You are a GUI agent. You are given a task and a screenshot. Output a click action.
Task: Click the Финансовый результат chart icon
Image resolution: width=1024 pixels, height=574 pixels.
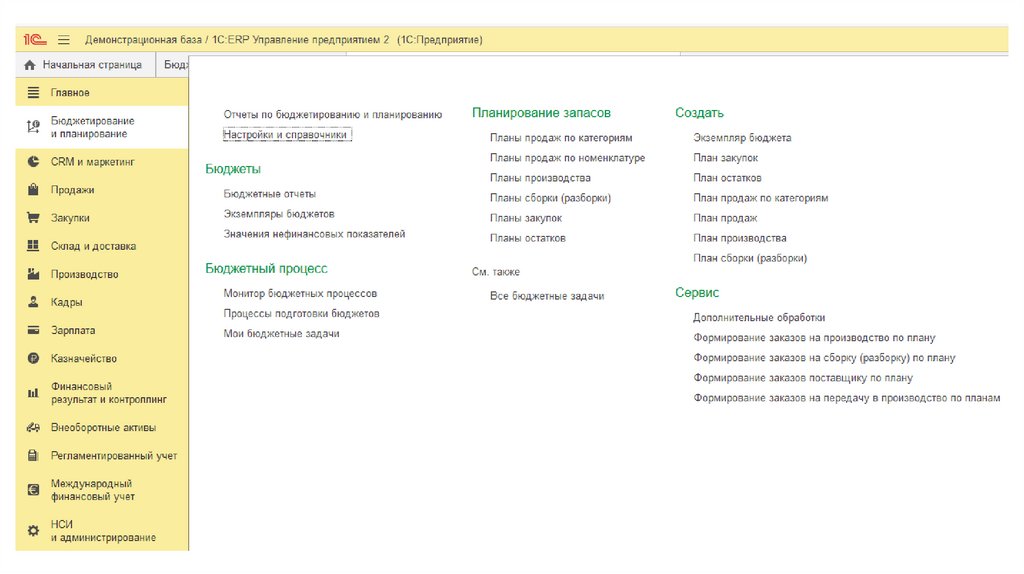[x=33, y=393]
